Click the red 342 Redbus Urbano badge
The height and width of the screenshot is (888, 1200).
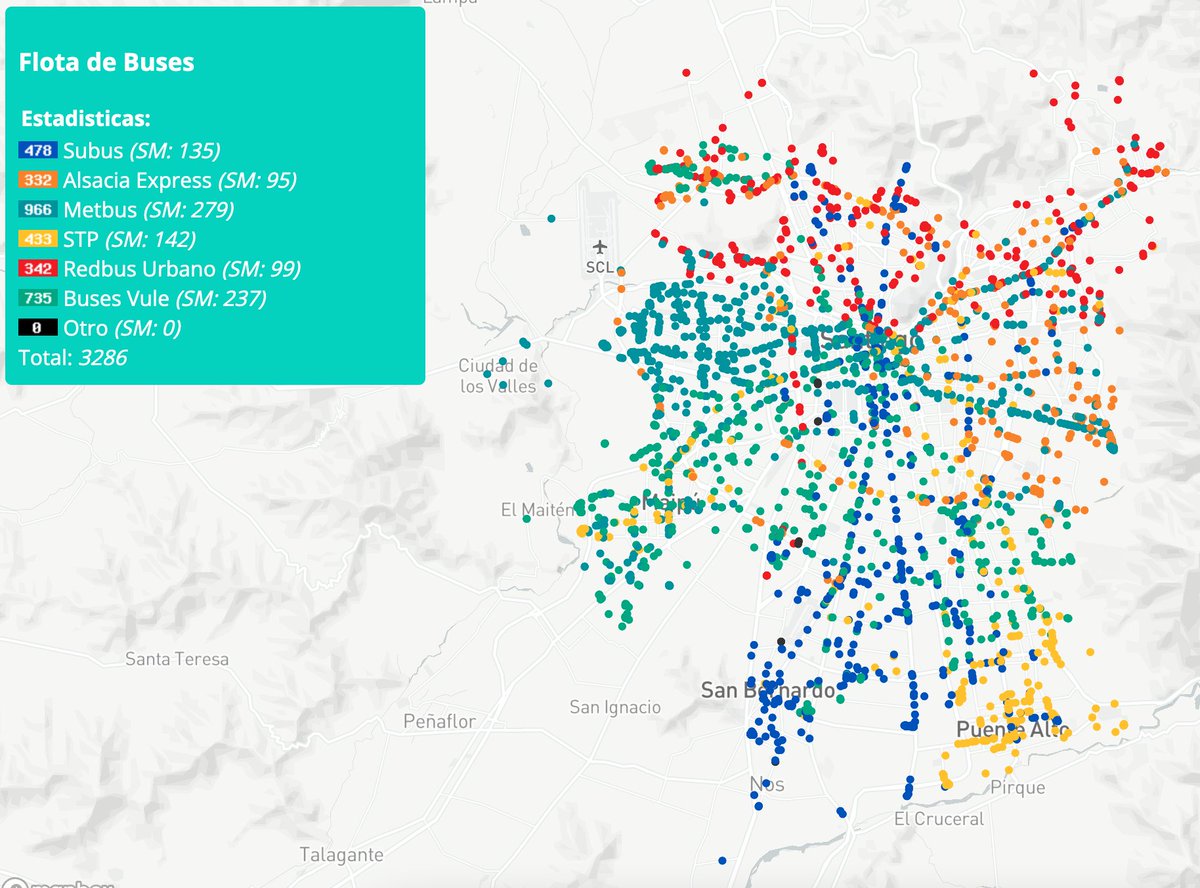[39, 269]
